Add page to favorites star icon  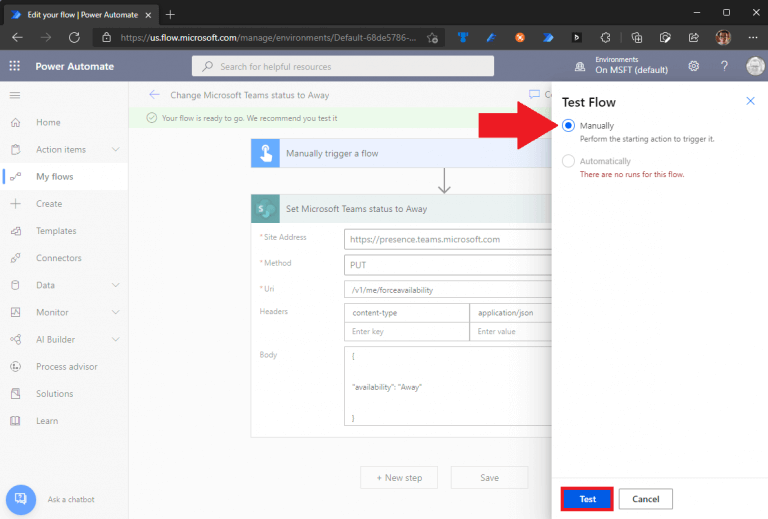[432, 38]
